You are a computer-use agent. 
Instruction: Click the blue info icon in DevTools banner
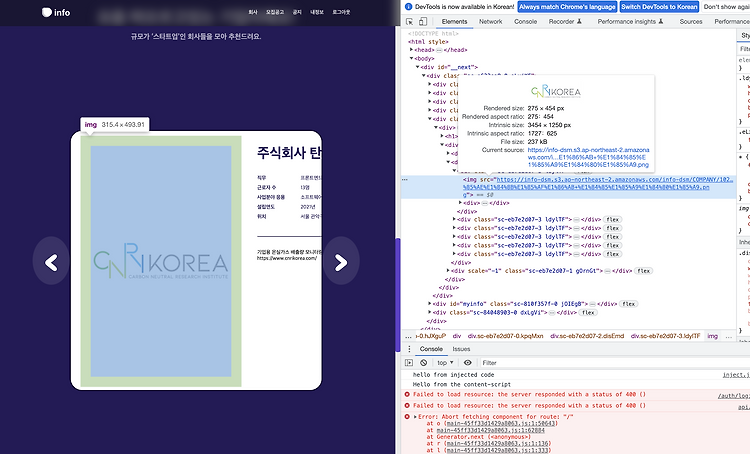coord(408,7)
